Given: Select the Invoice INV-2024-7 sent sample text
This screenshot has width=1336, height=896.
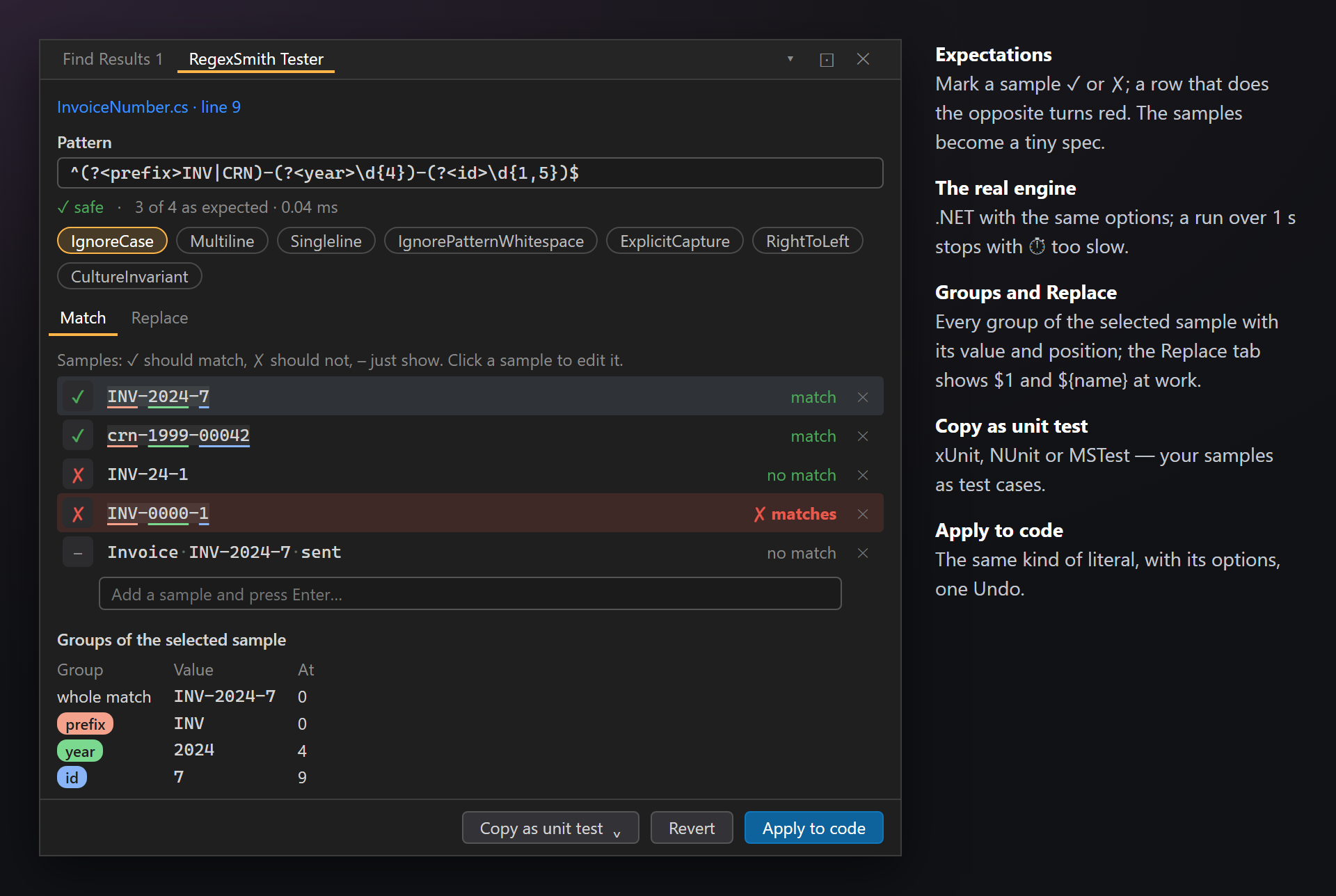Looking at the screenshot, I should pos(224,552).
